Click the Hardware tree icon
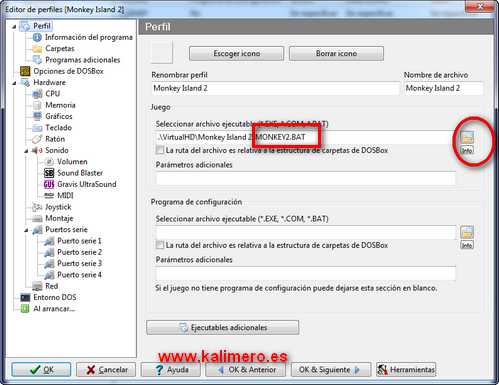 [x=25, y=83]
